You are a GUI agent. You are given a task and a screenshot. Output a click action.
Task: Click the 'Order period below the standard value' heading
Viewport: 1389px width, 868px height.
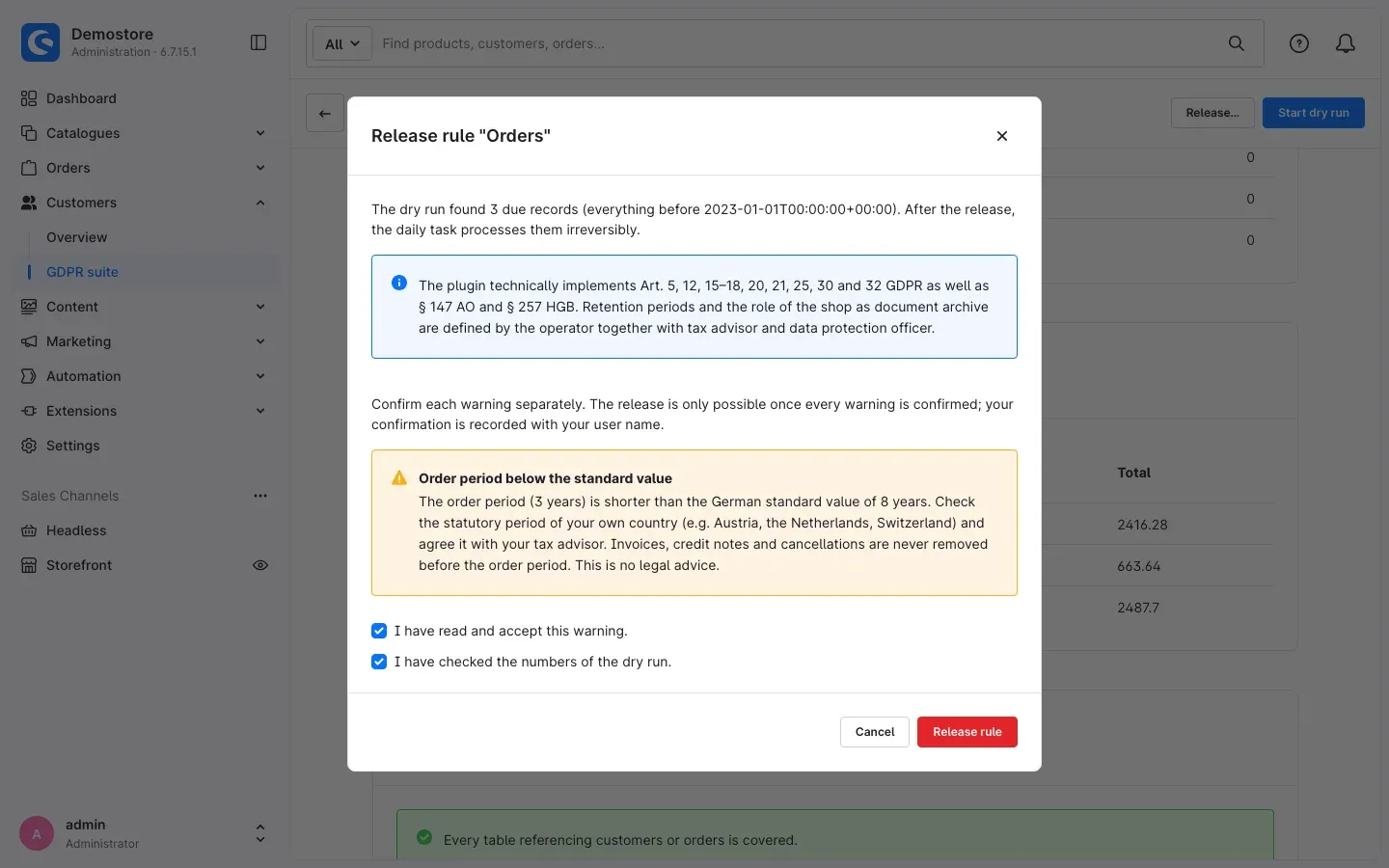point(545,478)
